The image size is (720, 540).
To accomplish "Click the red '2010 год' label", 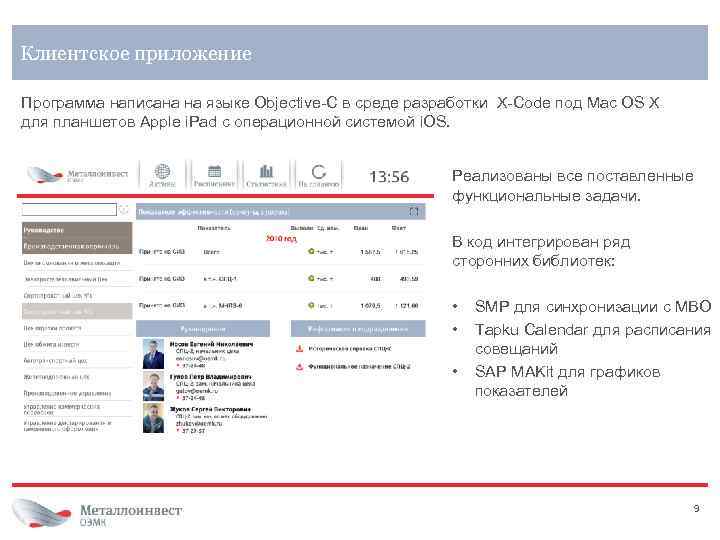I will (x=281, y=239).
